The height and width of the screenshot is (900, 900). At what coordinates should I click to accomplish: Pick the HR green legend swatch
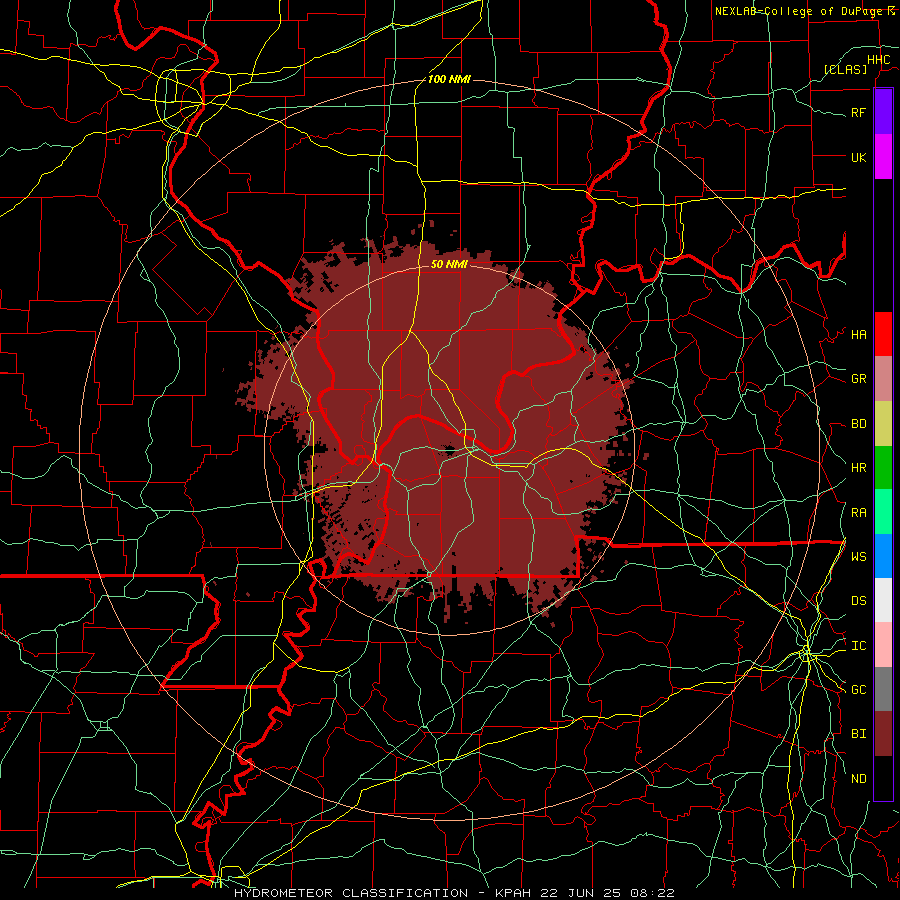tap(883, 468)
